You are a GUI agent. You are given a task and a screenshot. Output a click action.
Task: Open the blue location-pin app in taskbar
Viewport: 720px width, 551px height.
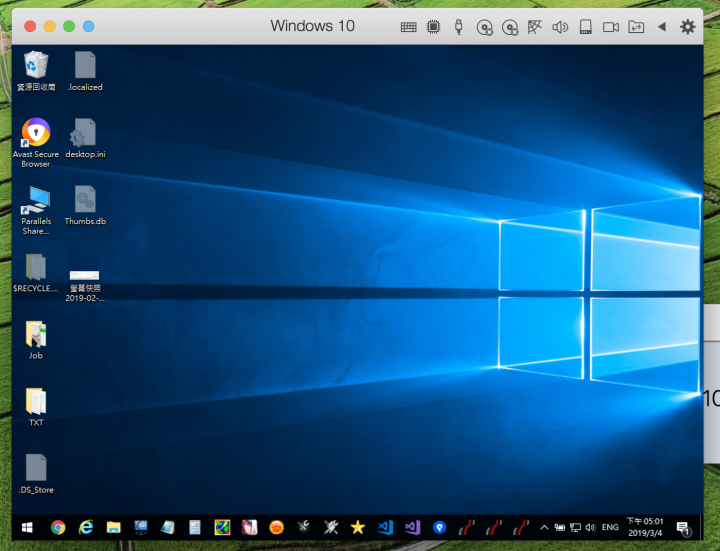pos(439,528)
